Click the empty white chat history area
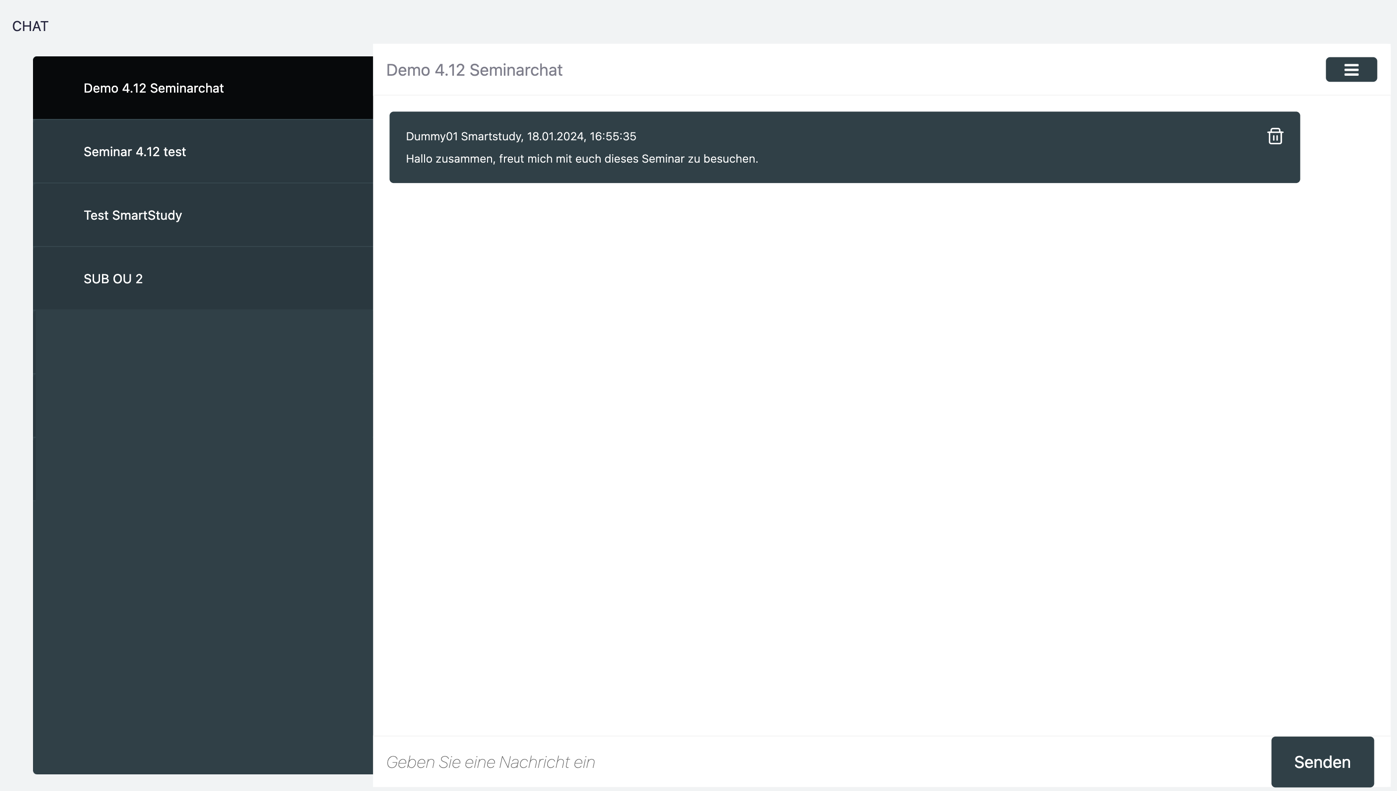This screenshot has height=791, width=1397. pyautogui.click(x=840, y=450)
